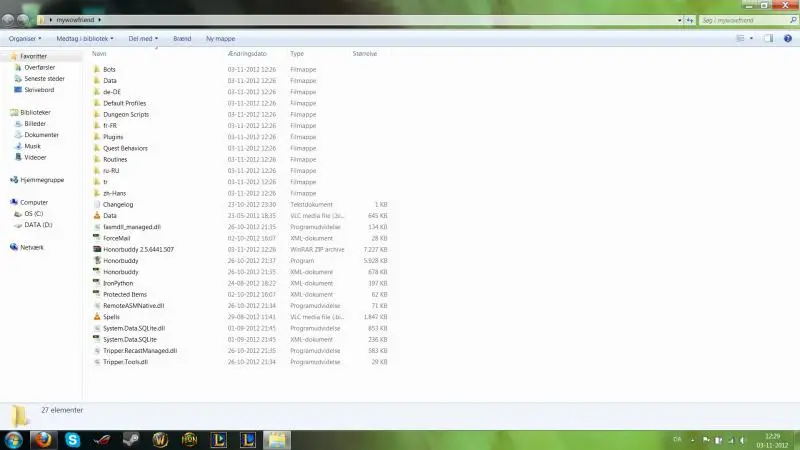The height and width of the screenshot is (450, 800).
Task: Launch Firefox from the taskbar
Action: coord(43,440)
